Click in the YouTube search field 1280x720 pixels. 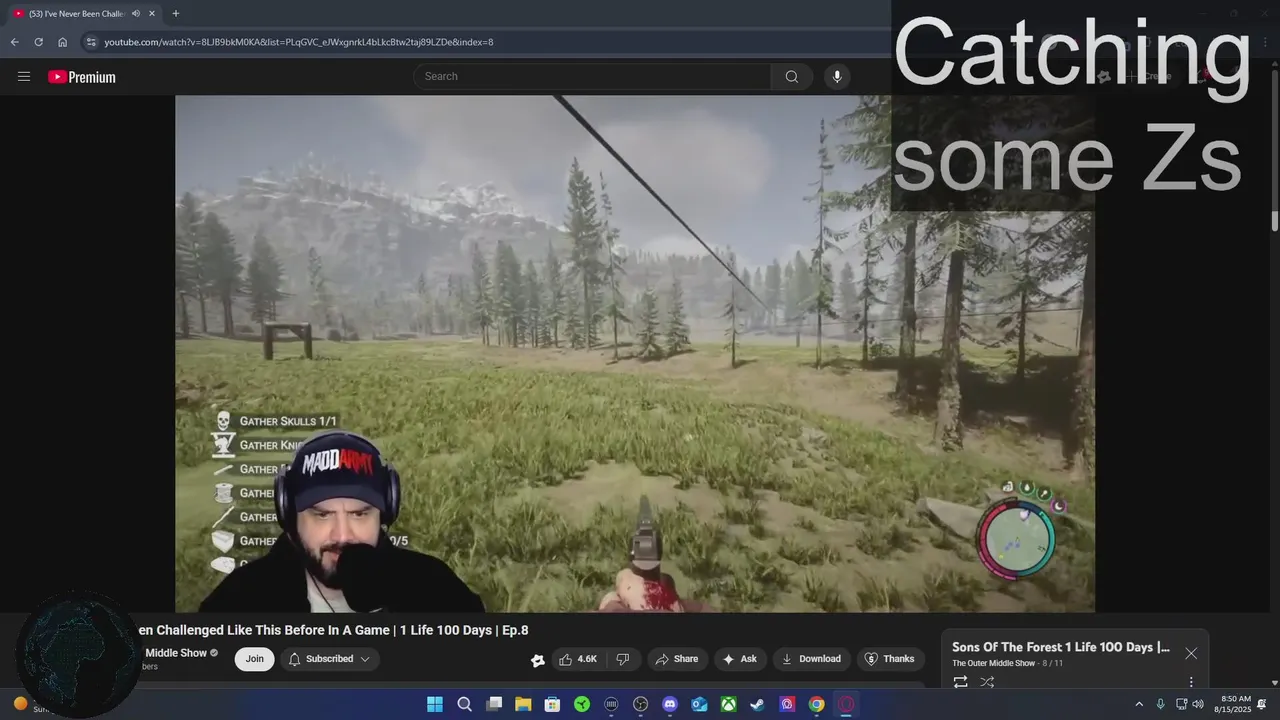click(x=592, y=76)
